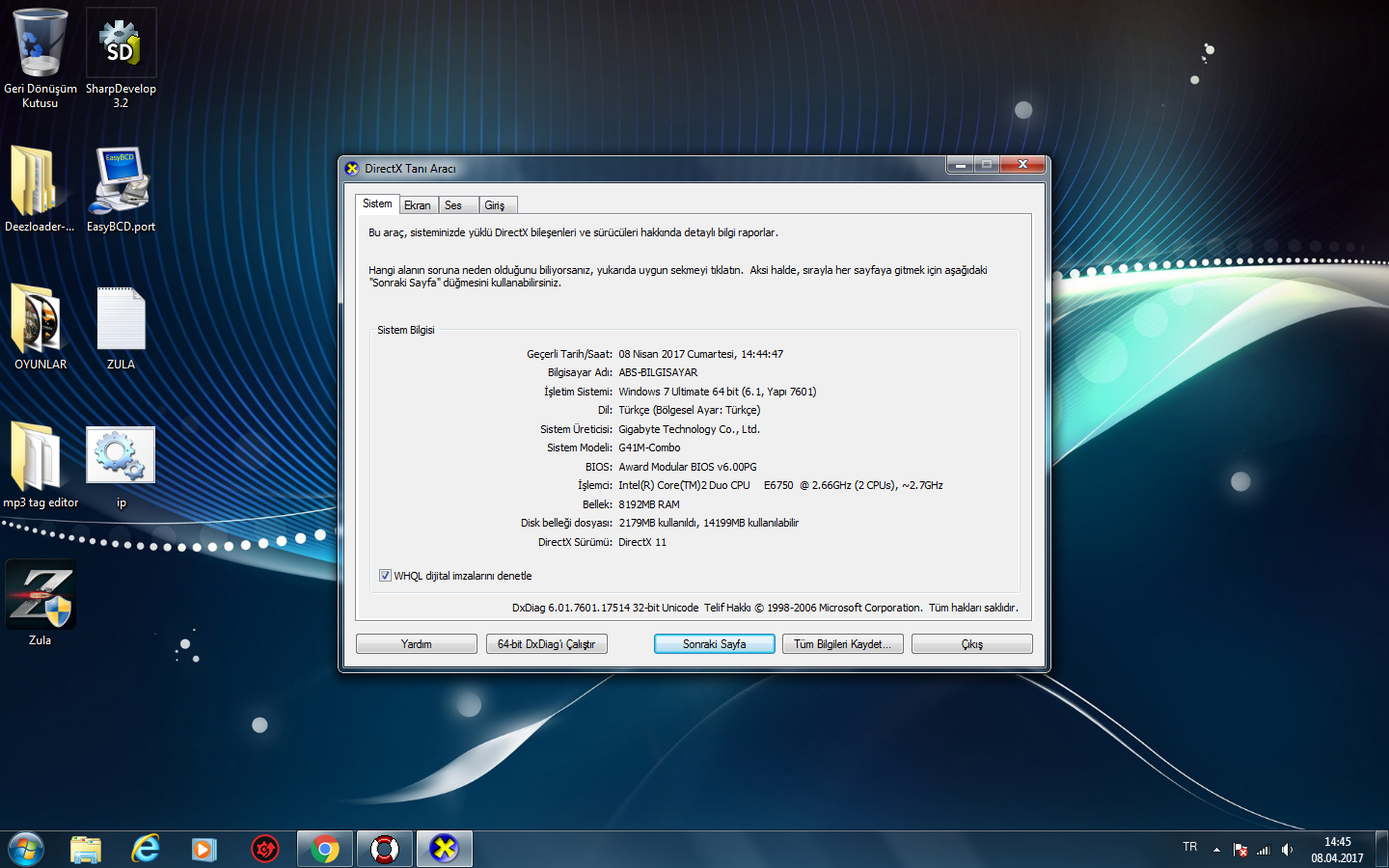Click the lifebuoy app taskbar button
Screen dimensions: 1389x868
tap(385, 849)
